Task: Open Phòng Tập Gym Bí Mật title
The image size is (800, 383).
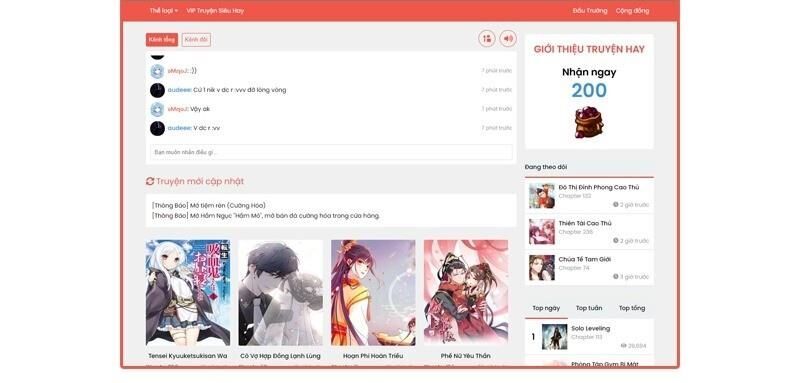Action: (x=605, y=364)
